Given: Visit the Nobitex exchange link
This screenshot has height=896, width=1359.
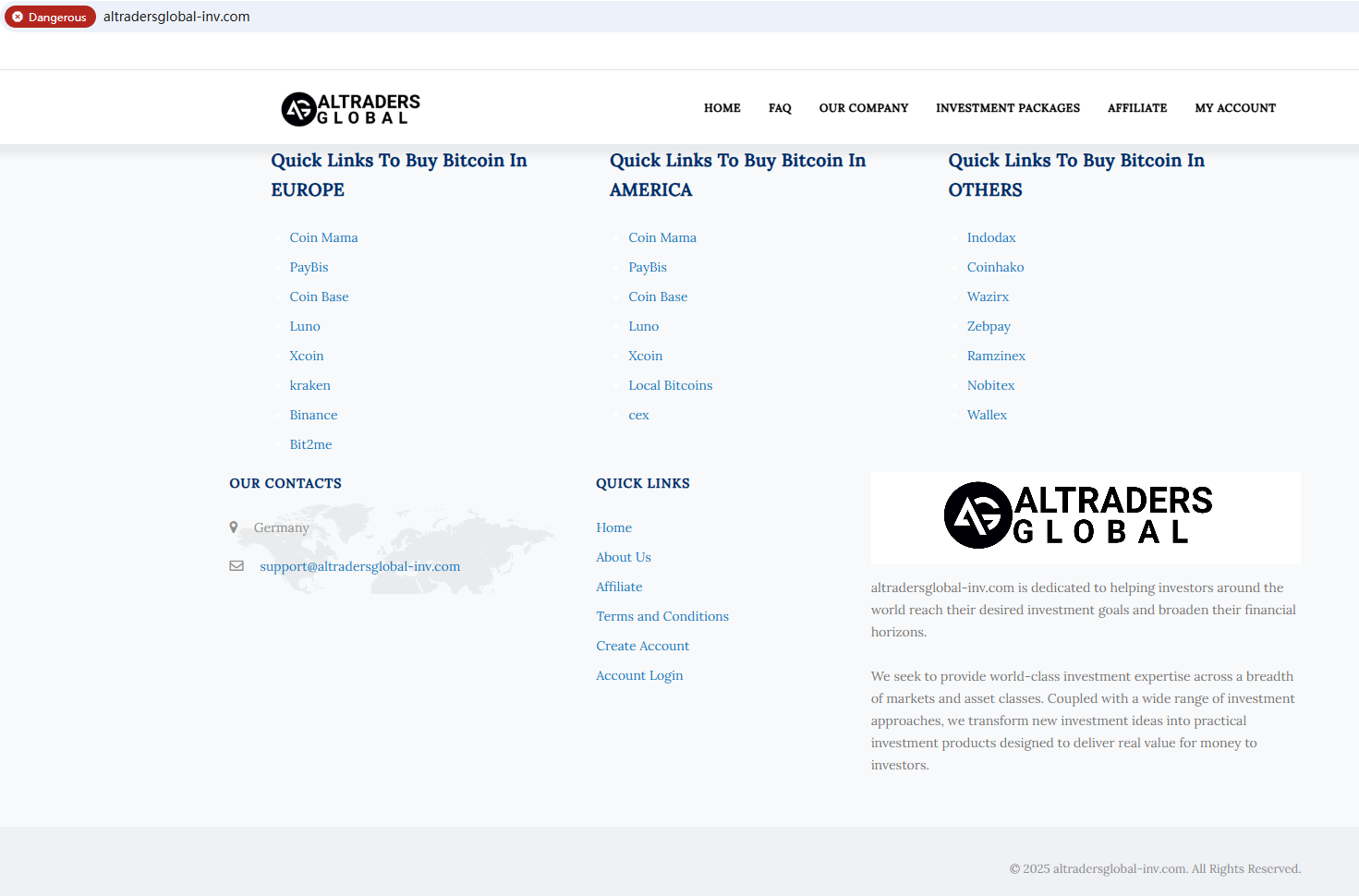Looking at the screenshot, I should pyautogui.click(x=991, y=385).
